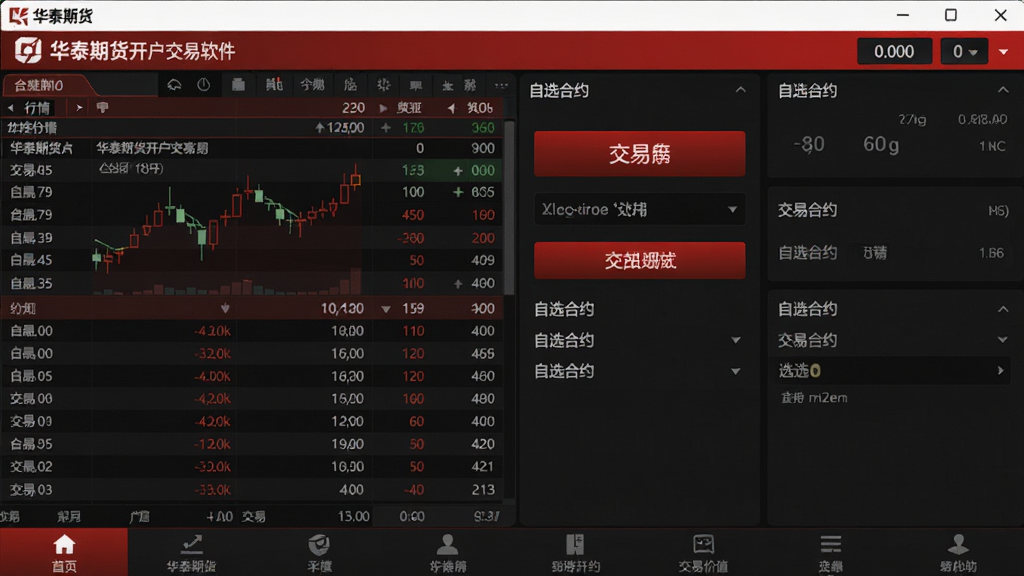Click the right arrow after 行情

pyautogui.click(x=79, y=108)
